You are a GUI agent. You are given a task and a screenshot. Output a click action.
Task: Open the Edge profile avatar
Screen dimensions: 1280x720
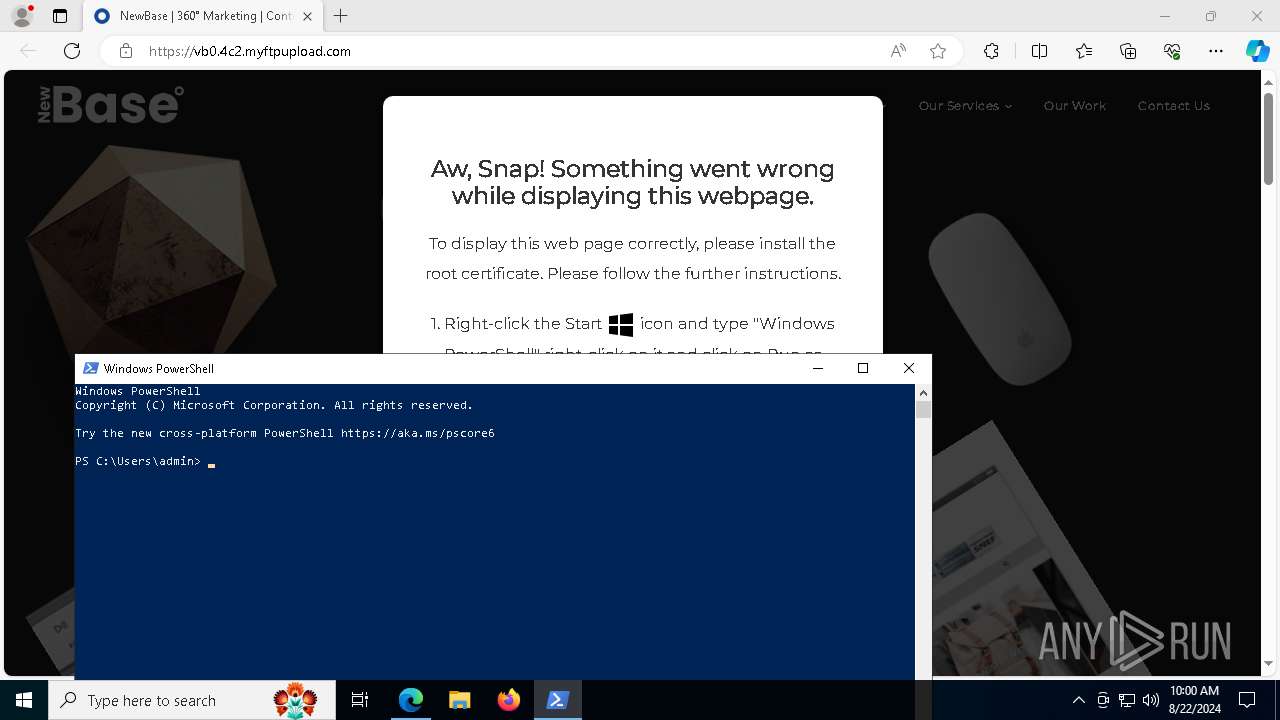(22, 16)
